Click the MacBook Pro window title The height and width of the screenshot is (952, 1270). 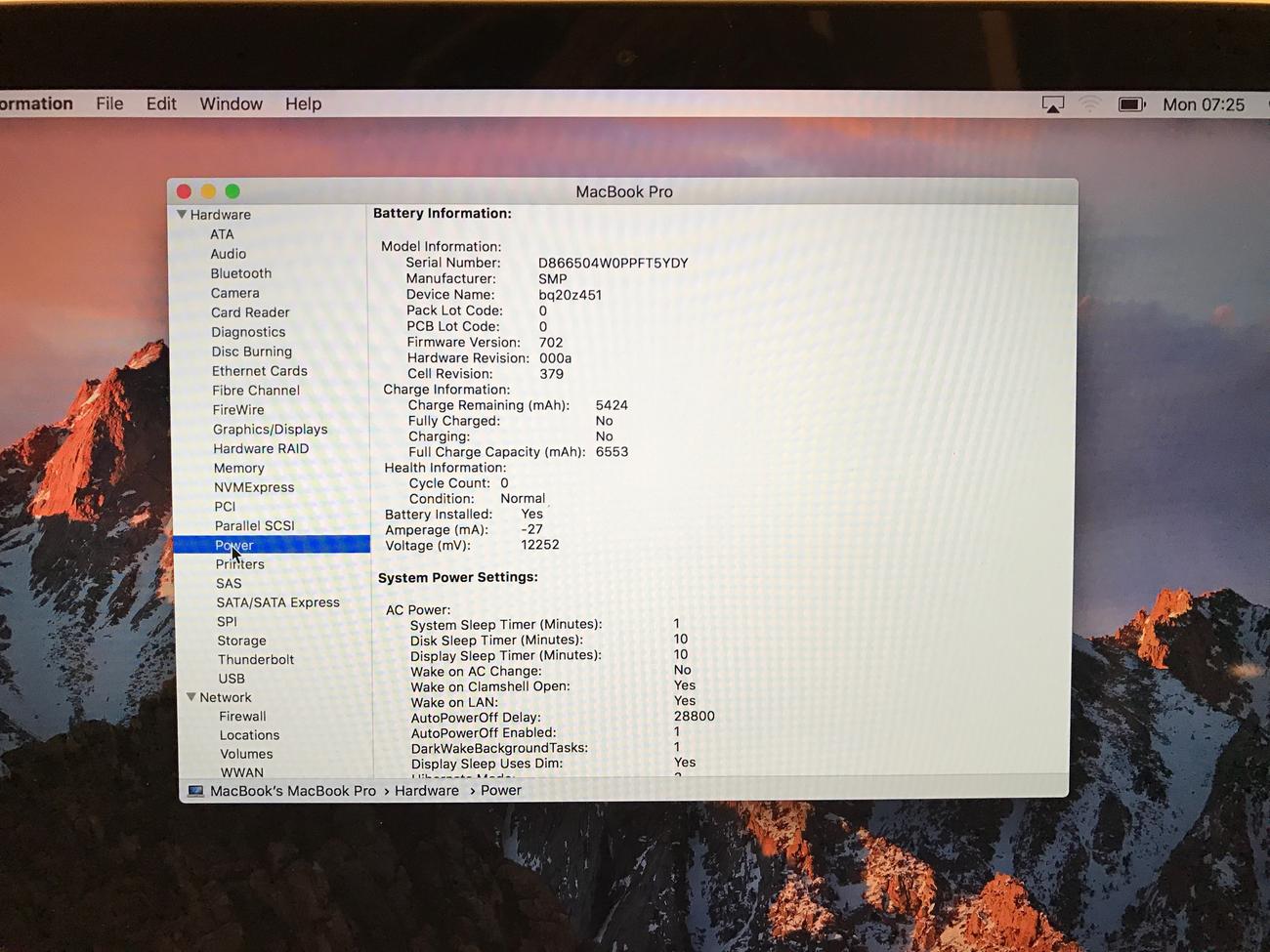click(x=624, y=191)
